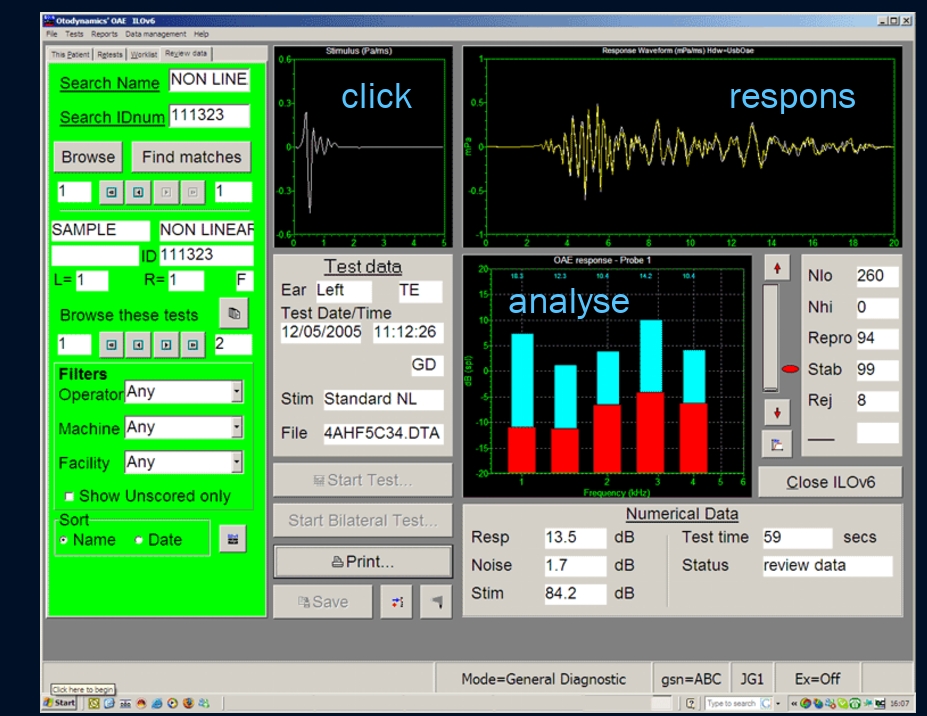This screenshot has height=716, width=927.
Task: Click the vertical slider between the red arrows
Action: tap(770, 338)
